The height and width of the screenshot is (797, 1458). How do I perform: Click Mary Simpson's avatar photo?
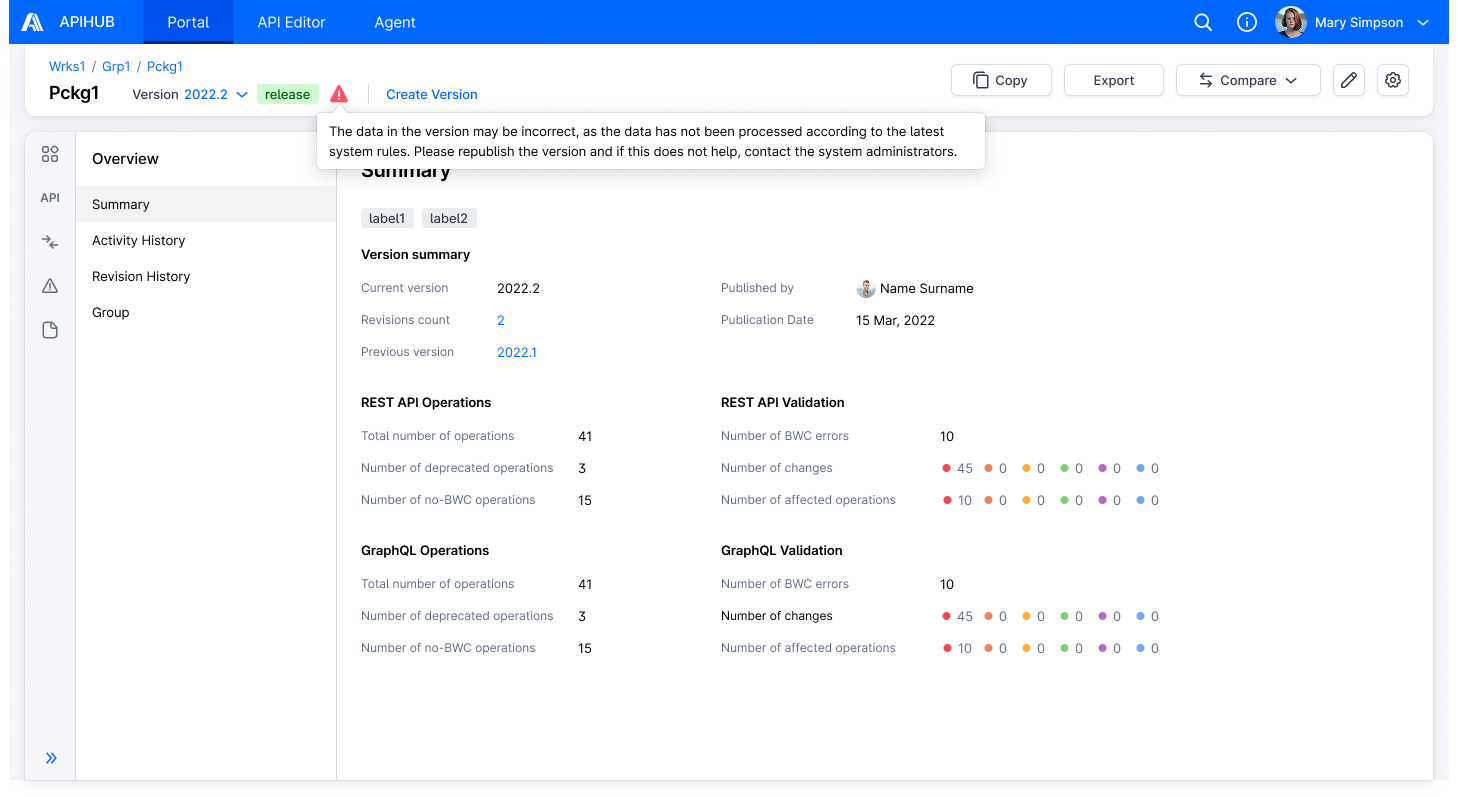pyautogui.click(x=1291, y=22)
